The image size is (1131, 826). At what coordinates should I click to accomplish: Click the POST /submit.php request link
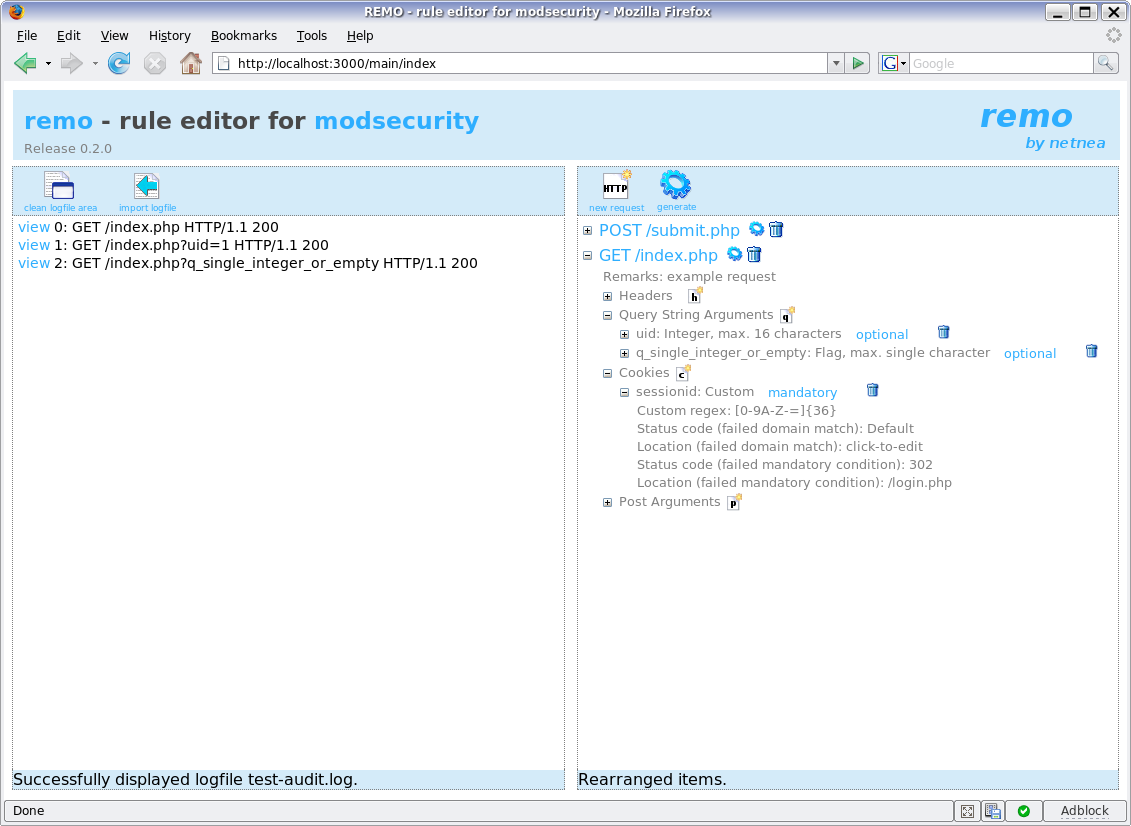tap(669, 230)
